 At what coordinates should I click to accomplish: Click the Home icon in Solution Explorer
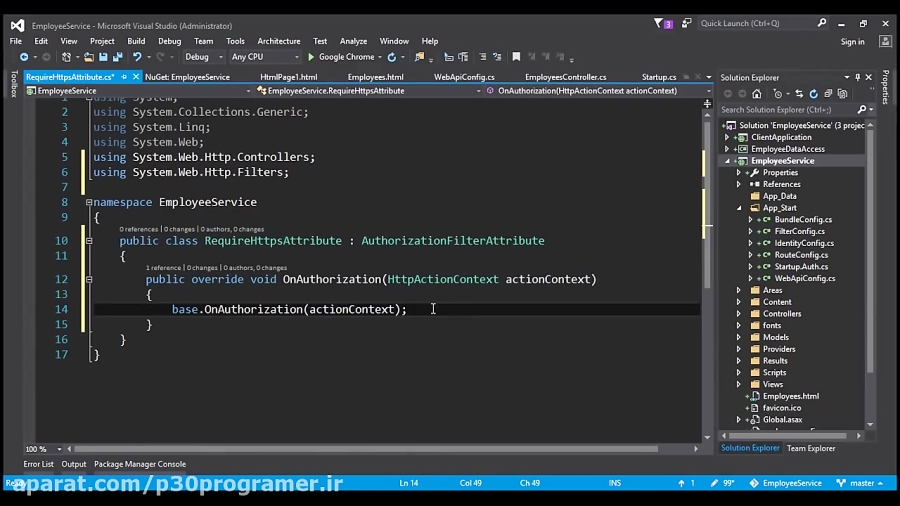click(x=757, y=94)
